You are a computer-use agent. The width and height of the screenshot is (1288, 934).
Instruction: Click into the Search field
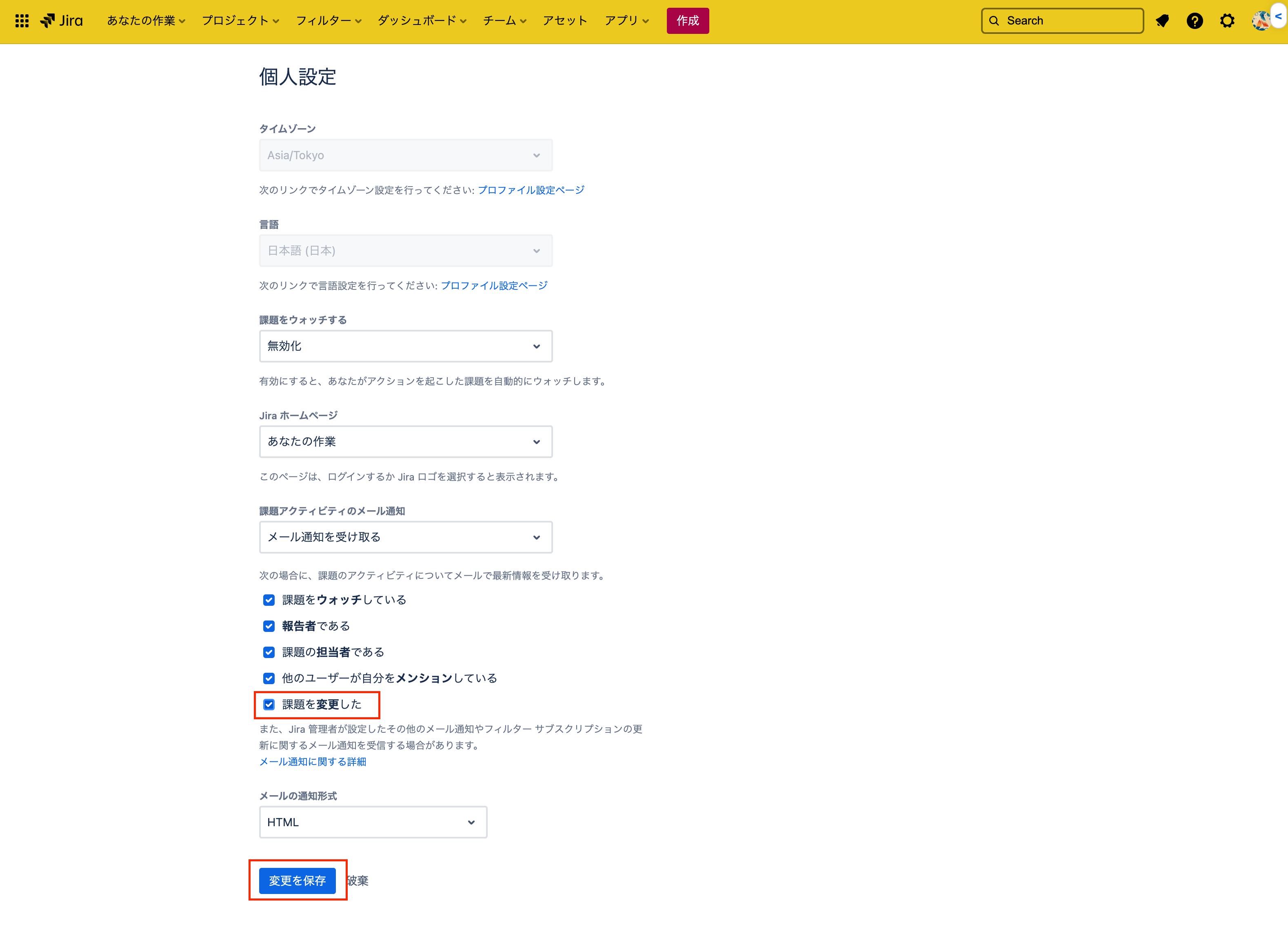1062,21
